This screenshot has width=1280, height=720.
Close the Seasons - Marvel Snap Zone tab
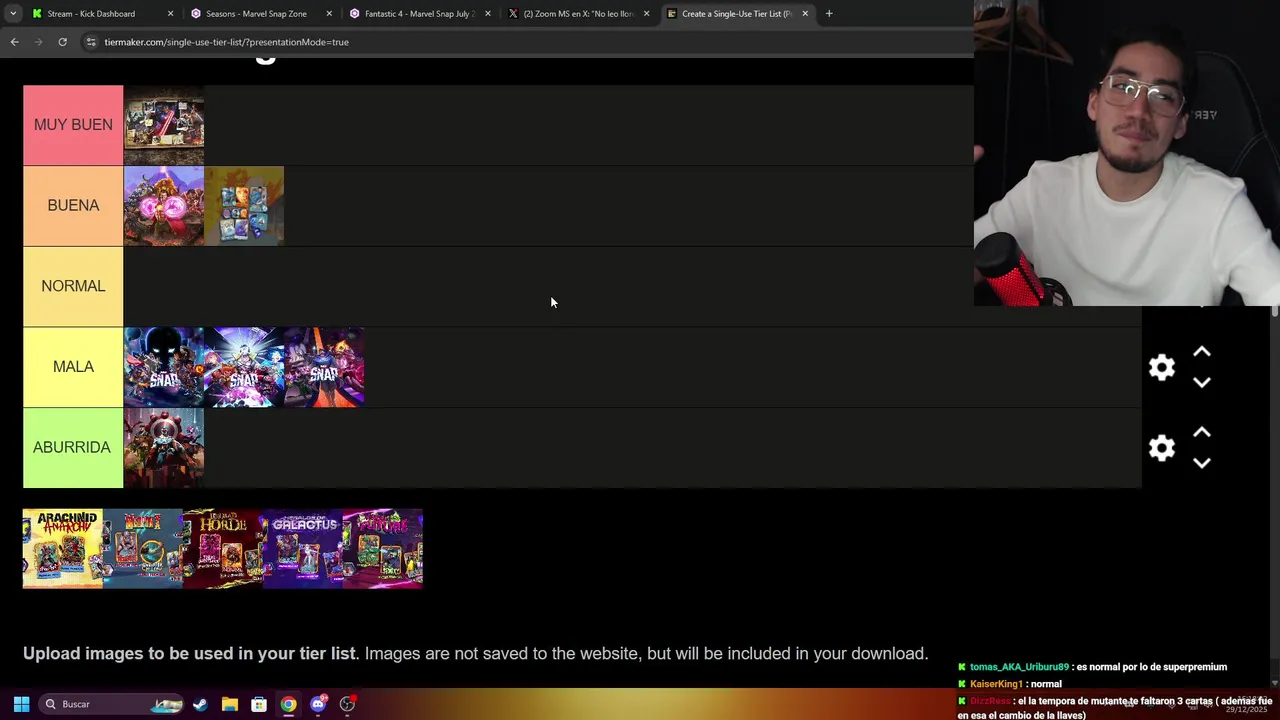(x=329, y=14)
